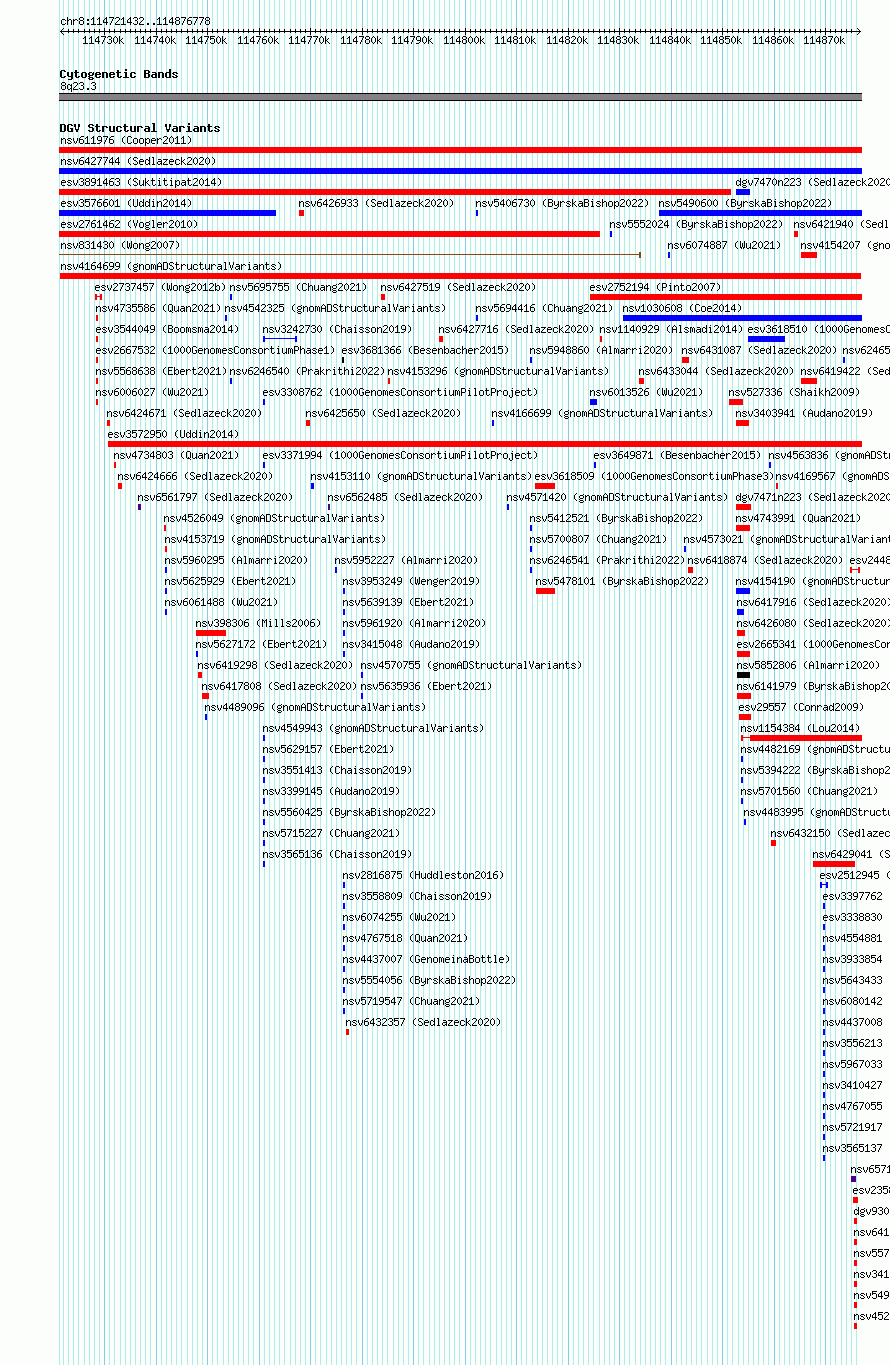Select nsv4489096 (gnomADStructuralVariants) label
The image size is (890, 1365).
pos(315,707)
